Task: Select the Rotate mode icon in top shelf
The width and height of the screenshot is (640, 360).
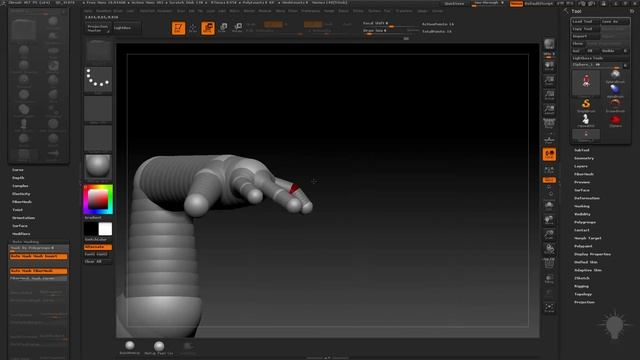Action: (238, 28)
